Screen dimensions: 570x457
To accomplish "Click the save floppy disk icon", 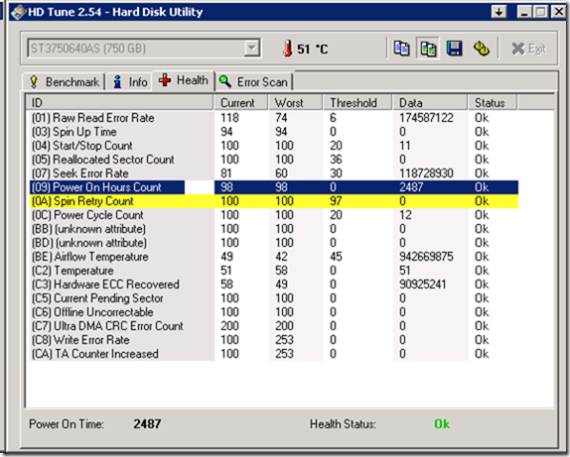I will [454, 48].
